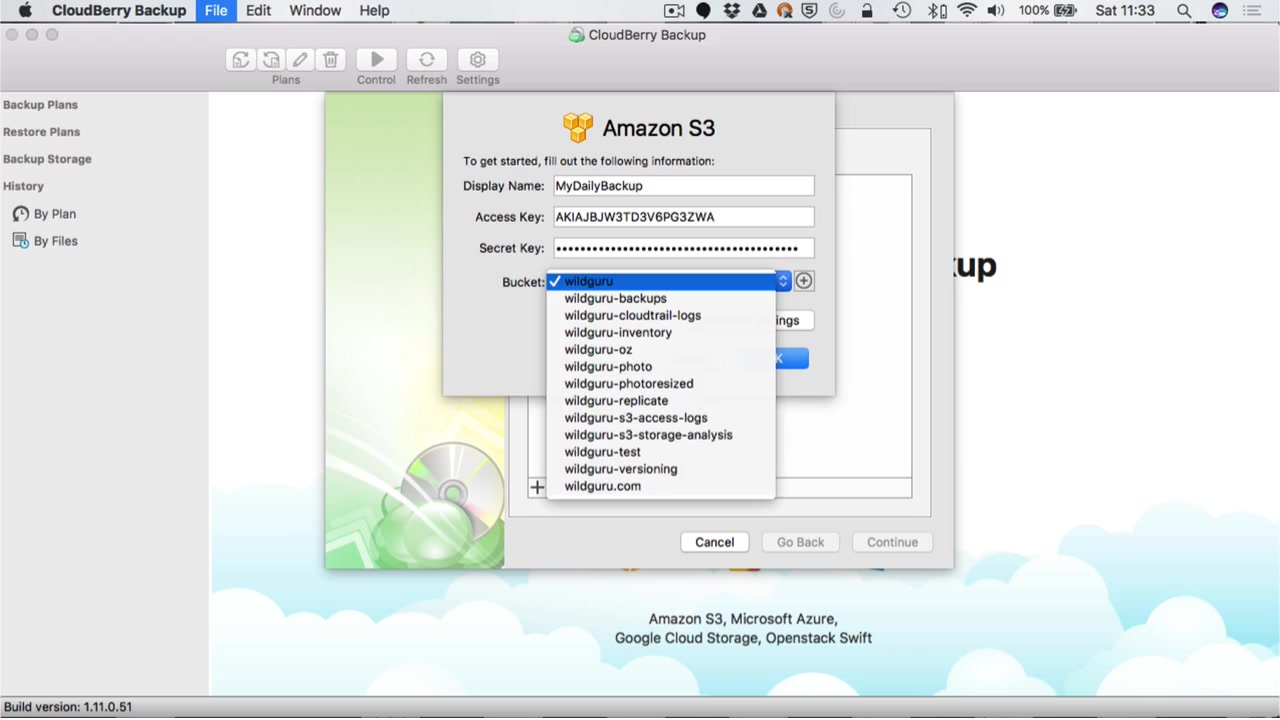Viewport: 1280px width, 720px height.
Task: Open the Edit menu
Action: (258, 11)
